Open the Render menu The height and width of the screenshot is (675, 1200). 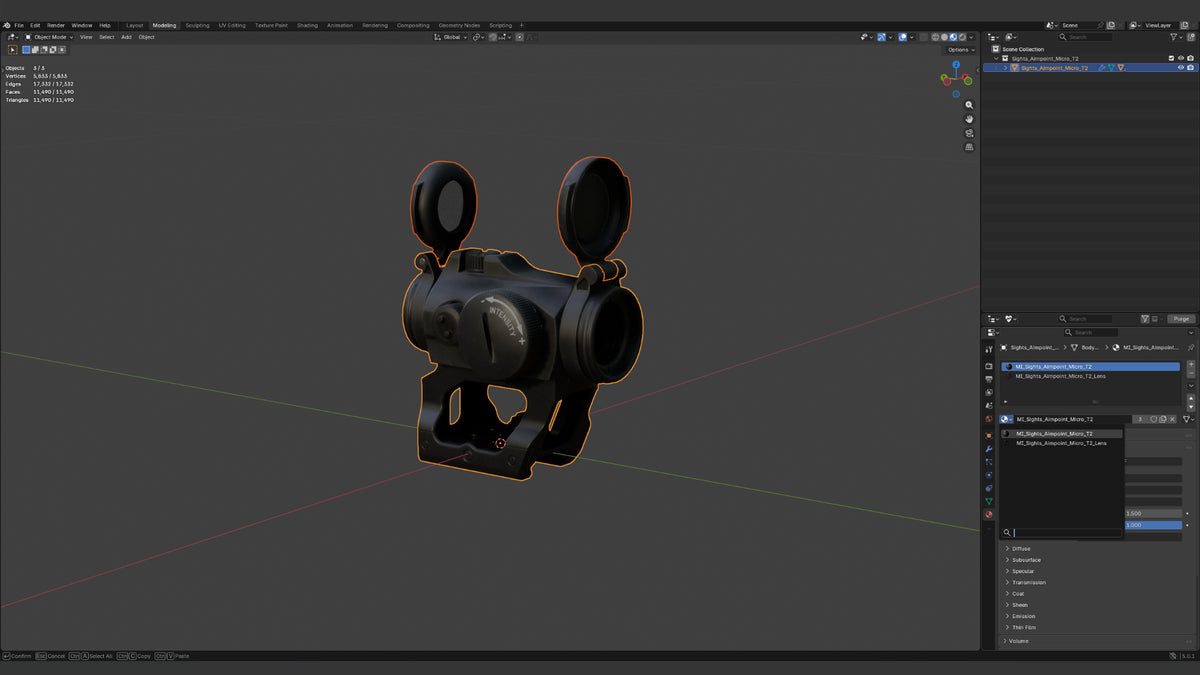point(56,25)
